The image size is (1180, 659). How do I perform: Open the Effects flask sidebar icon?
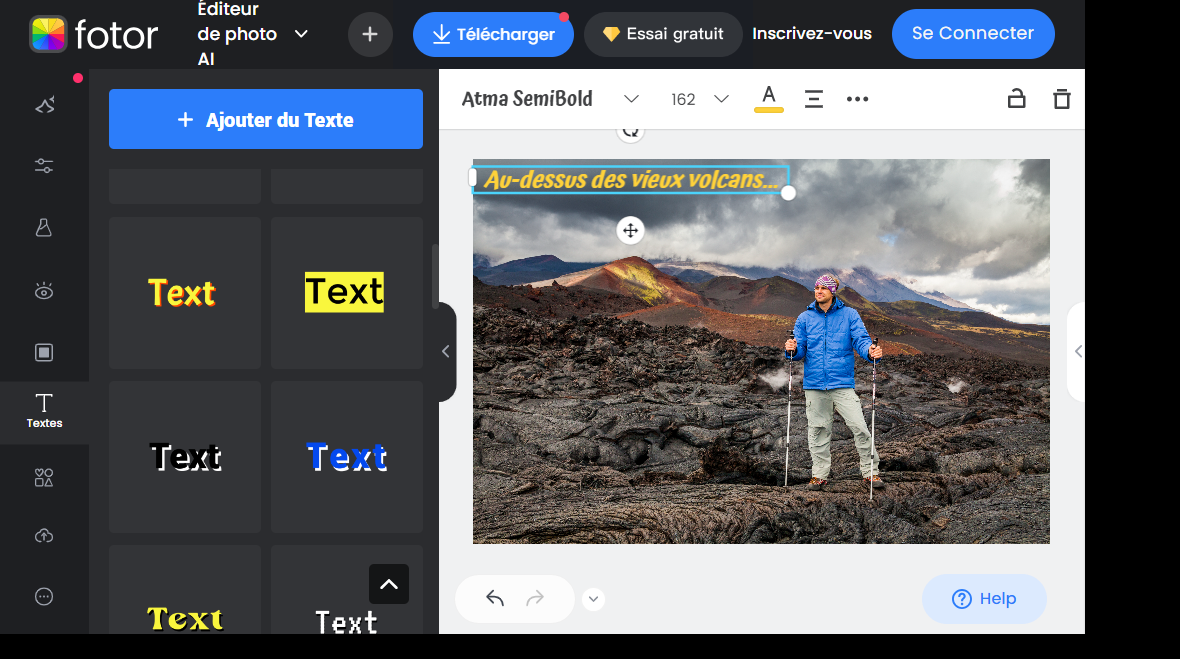pos(44,228)
